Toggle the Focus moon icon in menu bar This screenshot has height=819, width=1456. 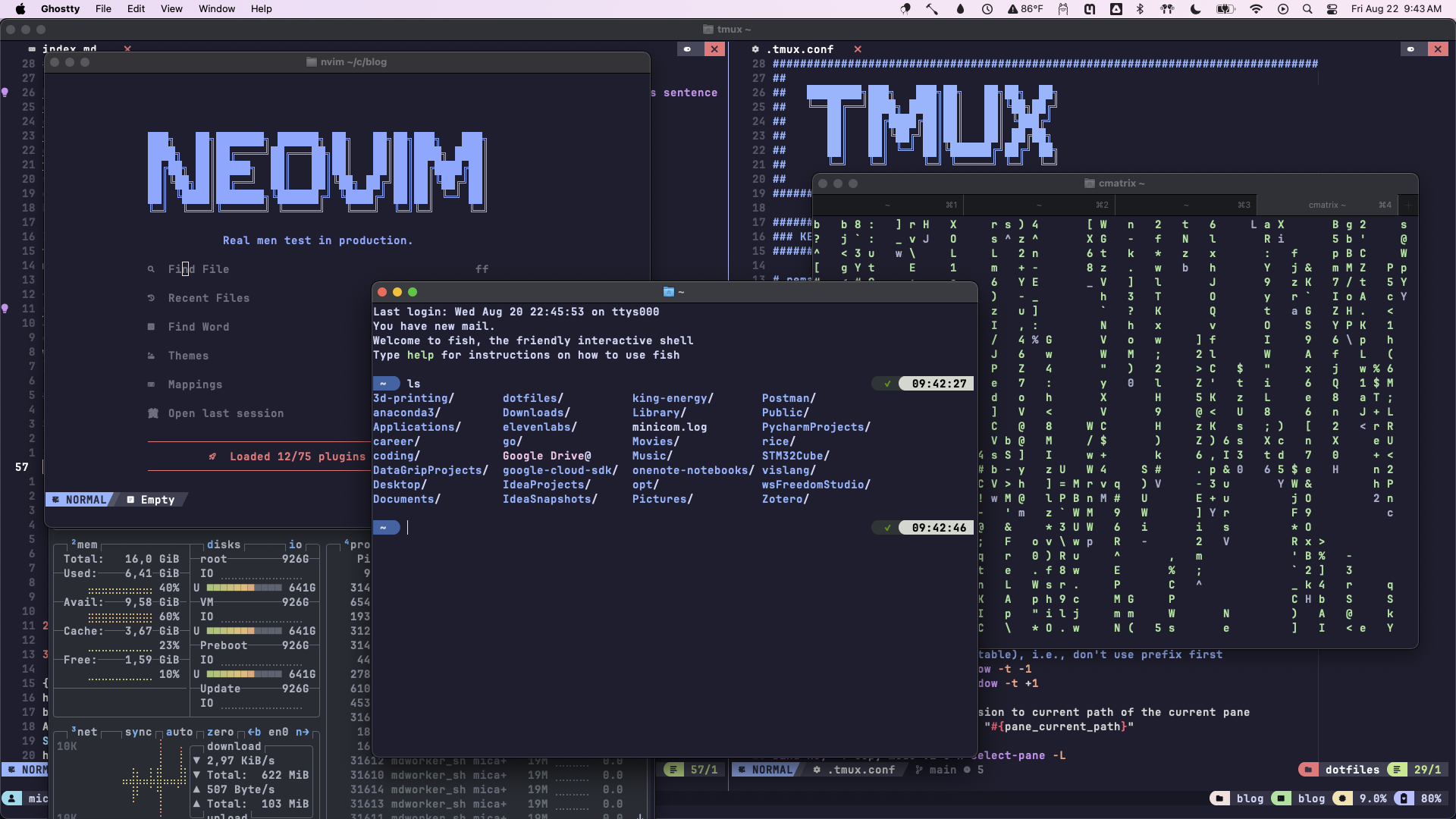click(1196, 8)
